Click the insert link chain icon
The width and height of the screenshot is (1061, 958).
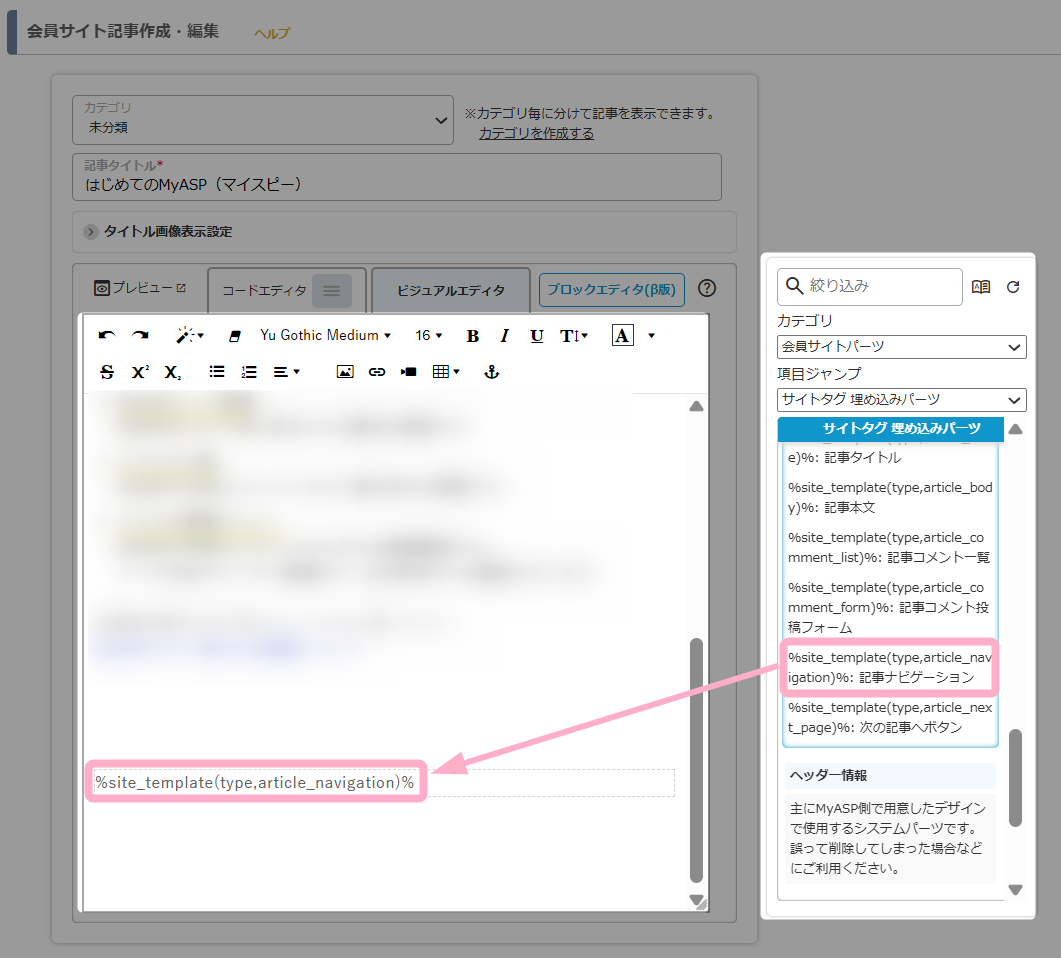pyautogui.click(x=377, y=372)
